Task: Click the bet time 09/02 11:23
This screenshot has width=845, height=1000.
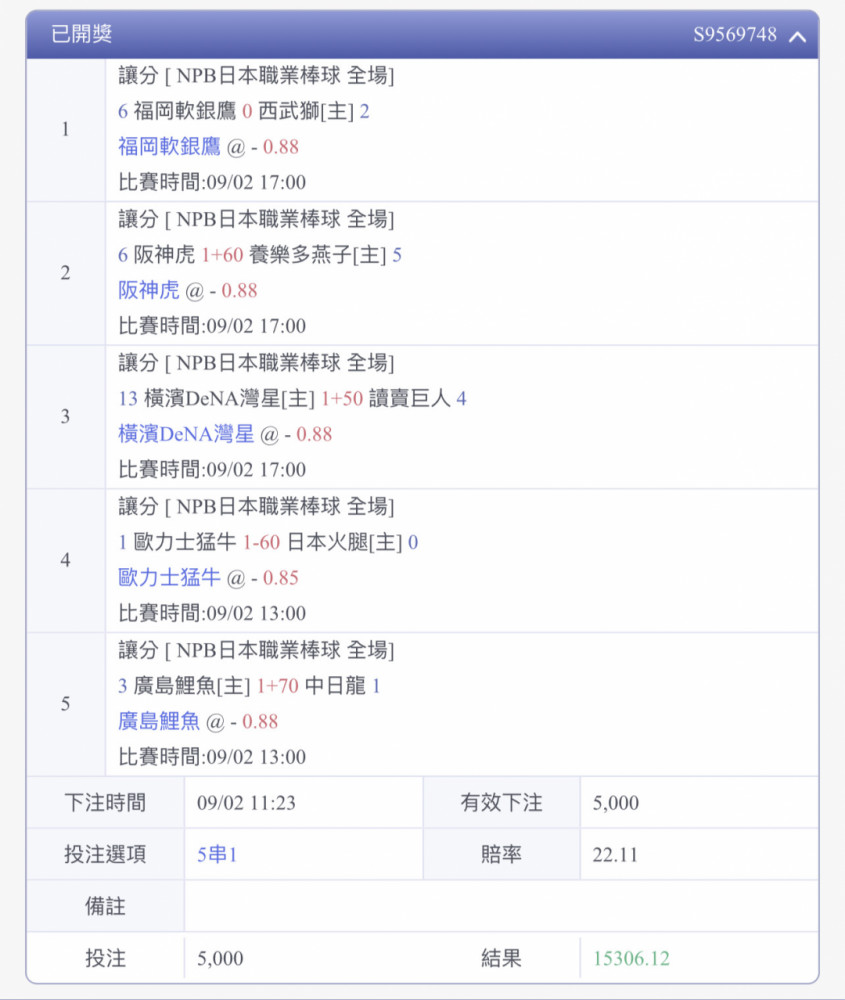Action: 246,803
